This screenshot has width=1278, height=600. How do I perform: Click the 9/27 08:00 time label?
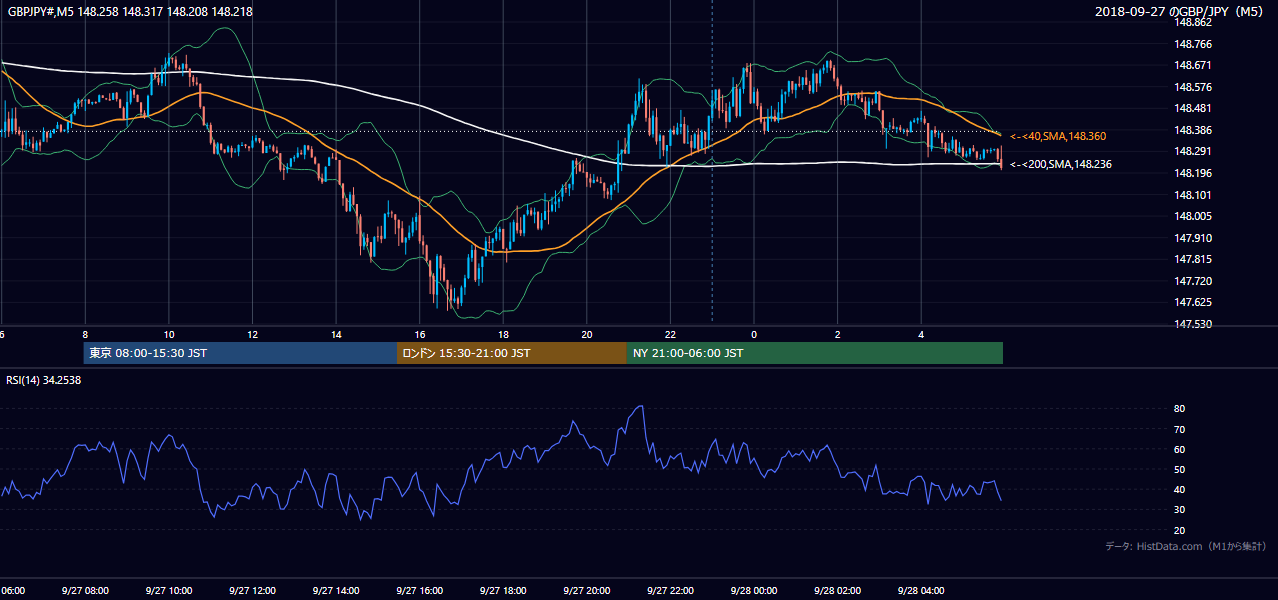85,590
